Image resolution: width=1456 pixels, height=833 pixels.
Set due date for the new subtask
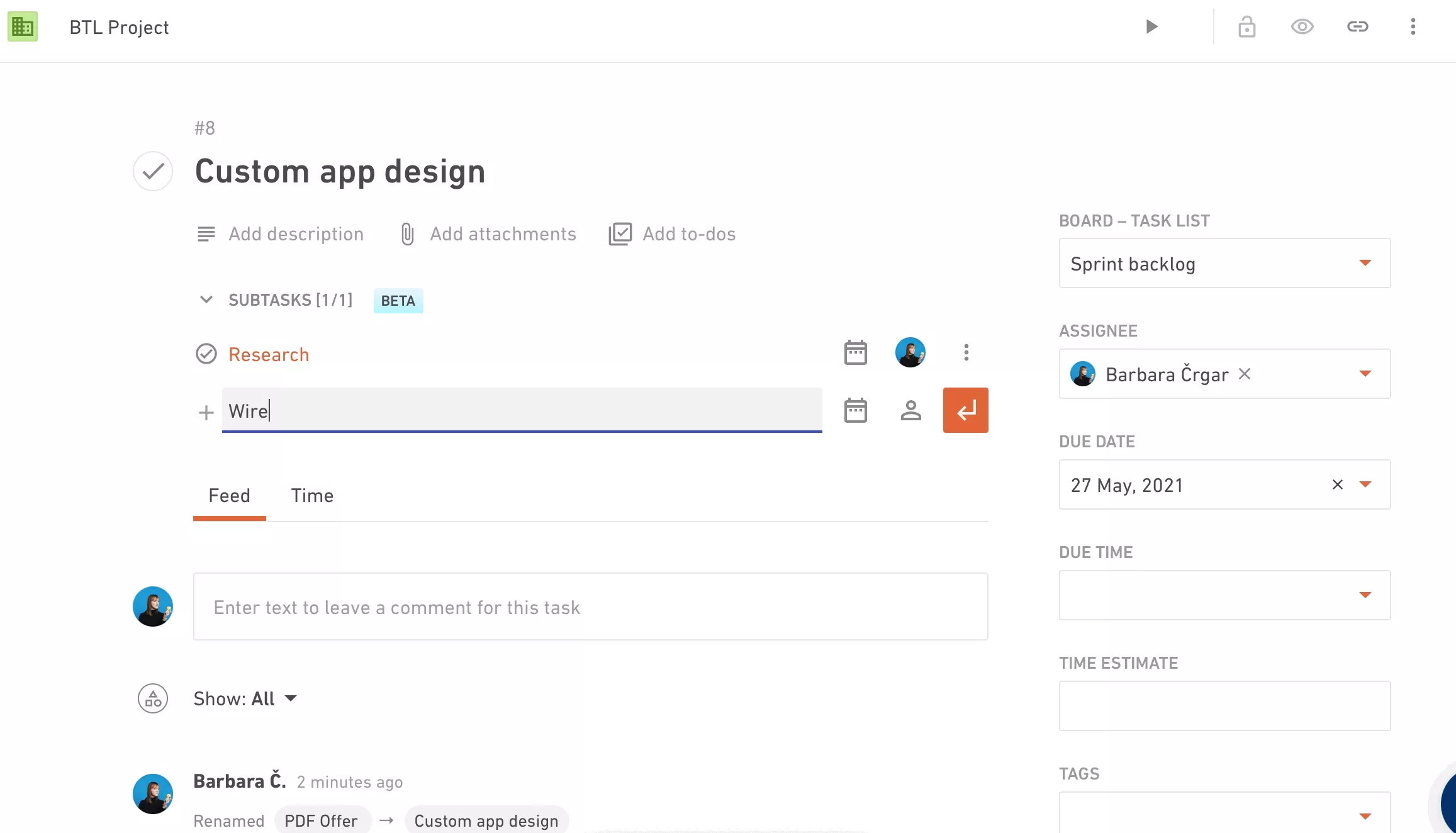pos(855,410)
